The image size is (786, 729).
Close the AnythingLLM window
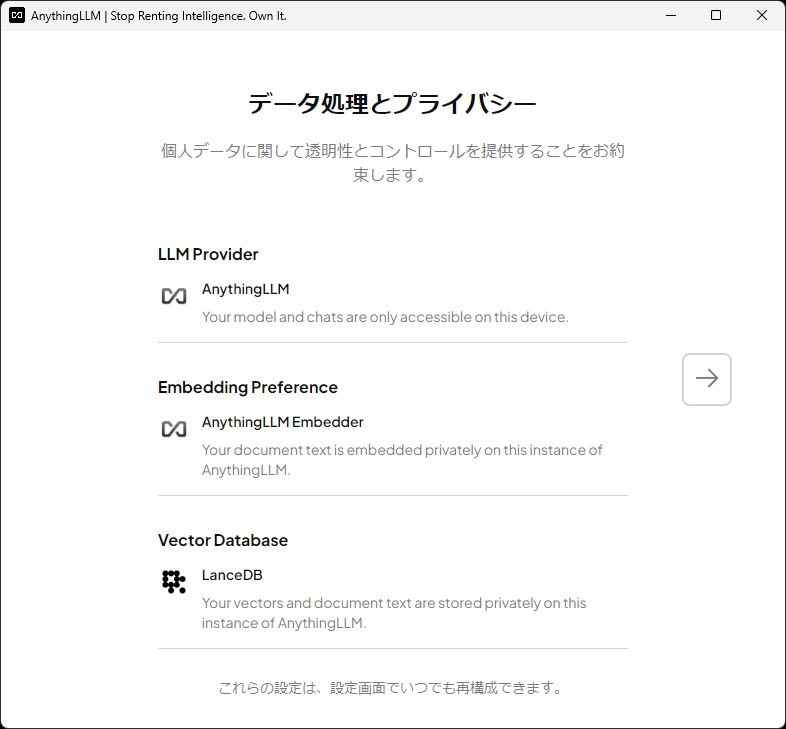762,16
